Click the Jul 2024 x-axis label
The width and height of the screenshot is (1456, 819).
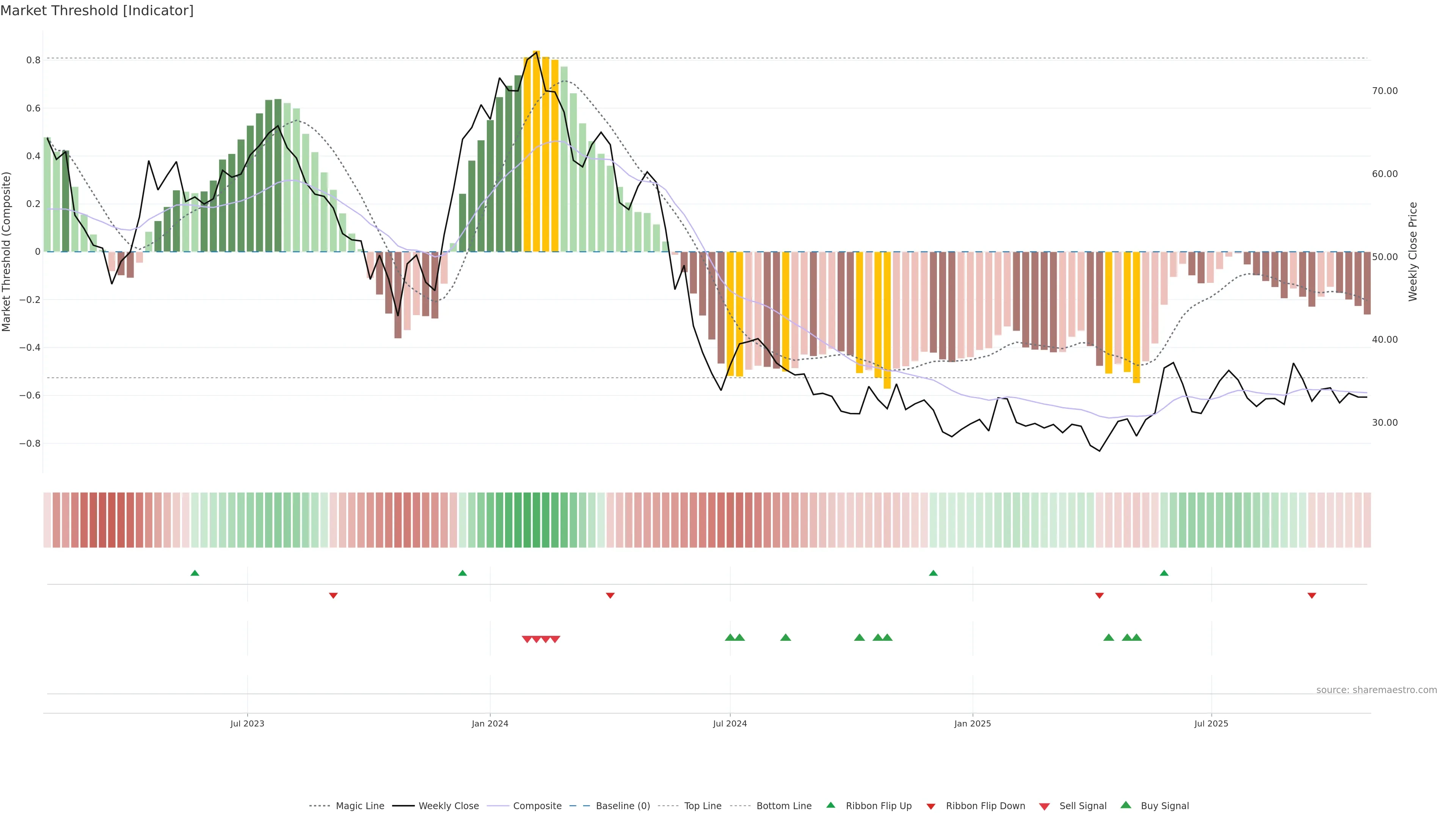pos(730,723)
